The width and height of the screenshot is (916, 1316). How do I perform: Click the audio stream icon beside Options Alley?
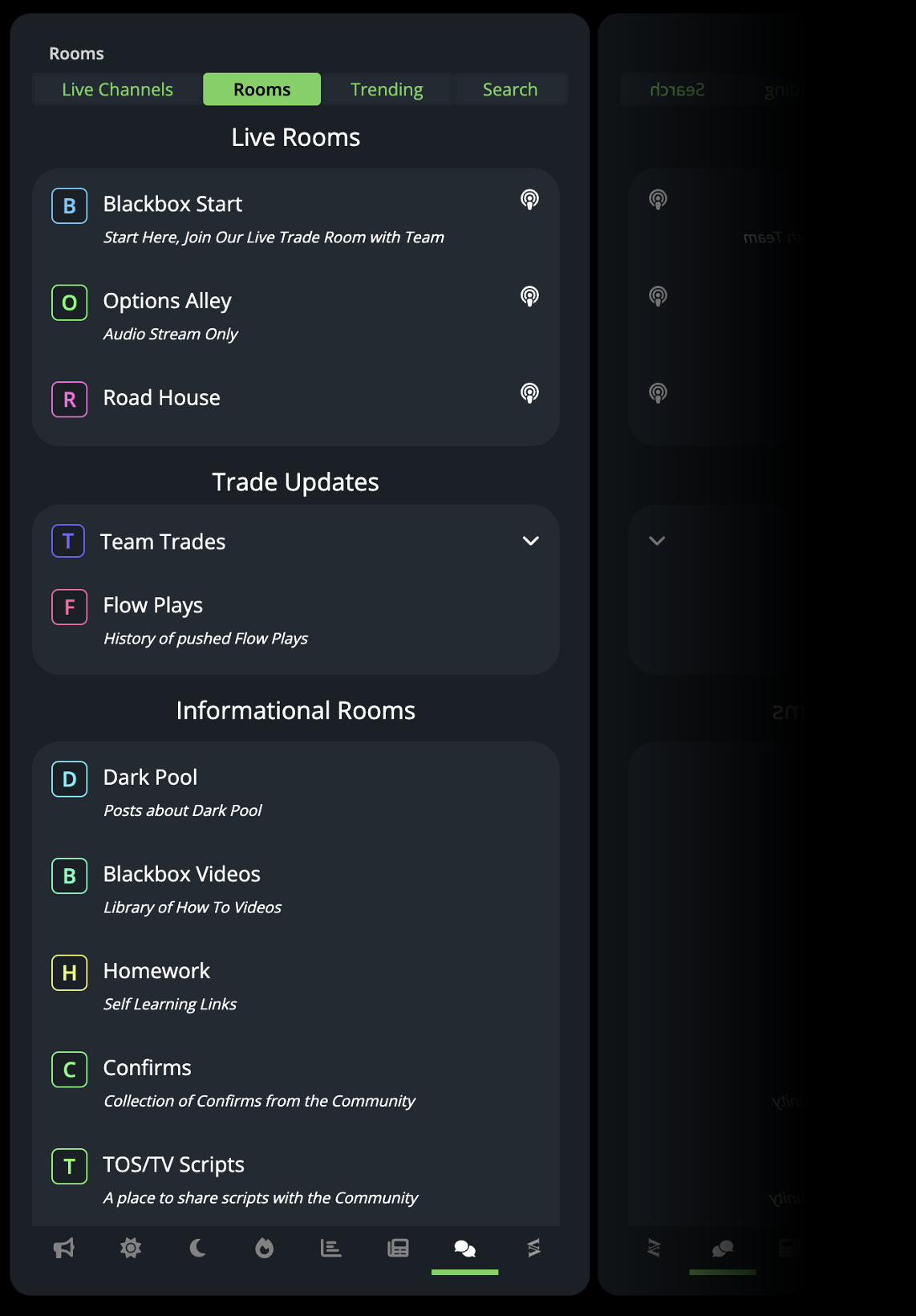529,297
